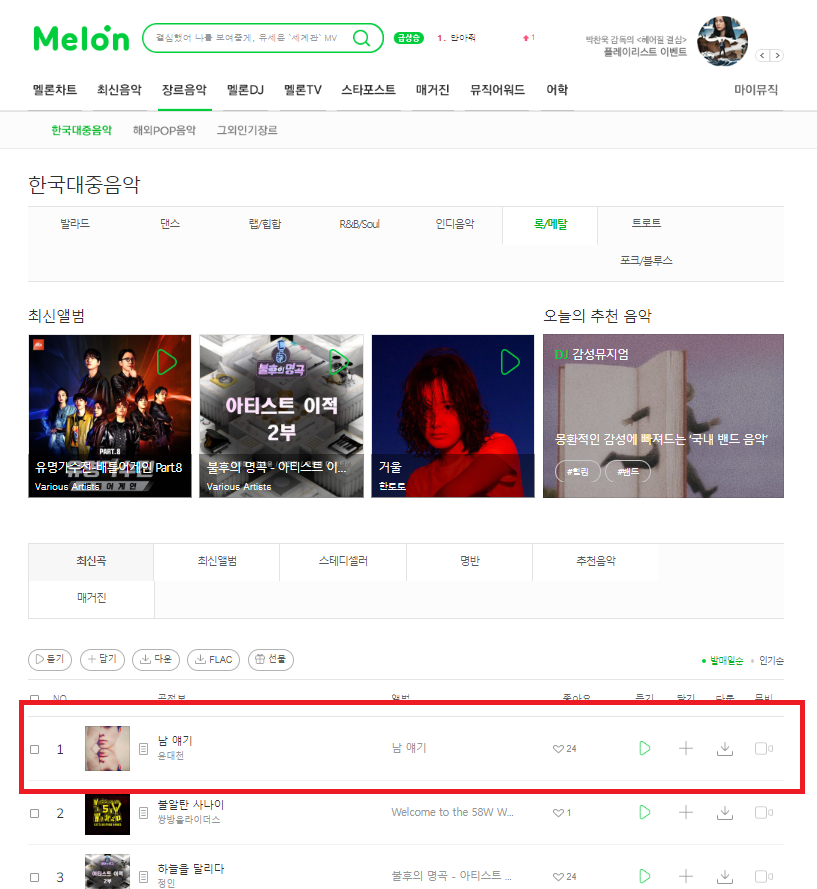Like song 1 with heart icon

pos(558,749)
